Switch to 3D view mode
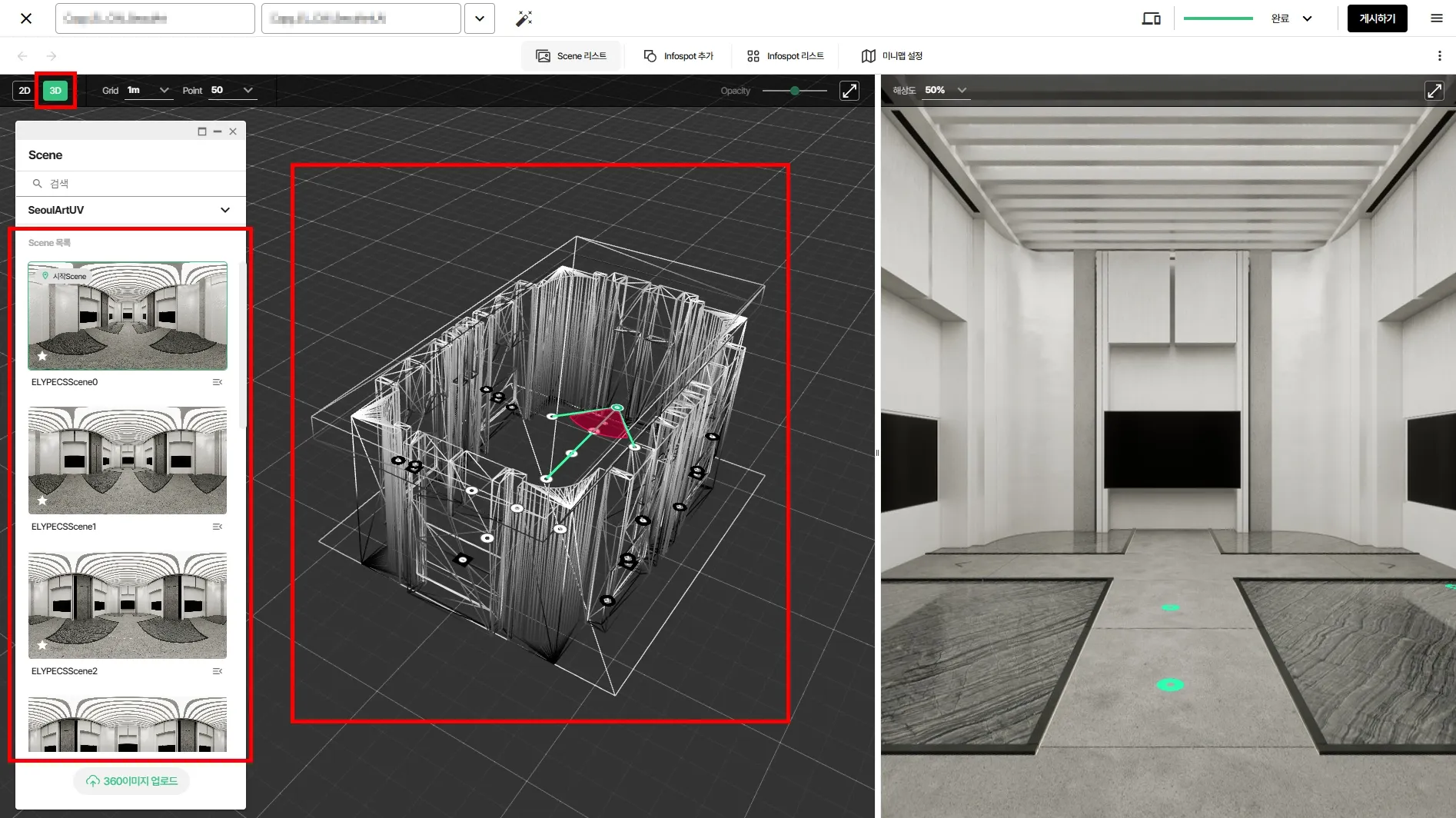The width and height of the screenshot is (1456, 818). (x=55, y=91)
